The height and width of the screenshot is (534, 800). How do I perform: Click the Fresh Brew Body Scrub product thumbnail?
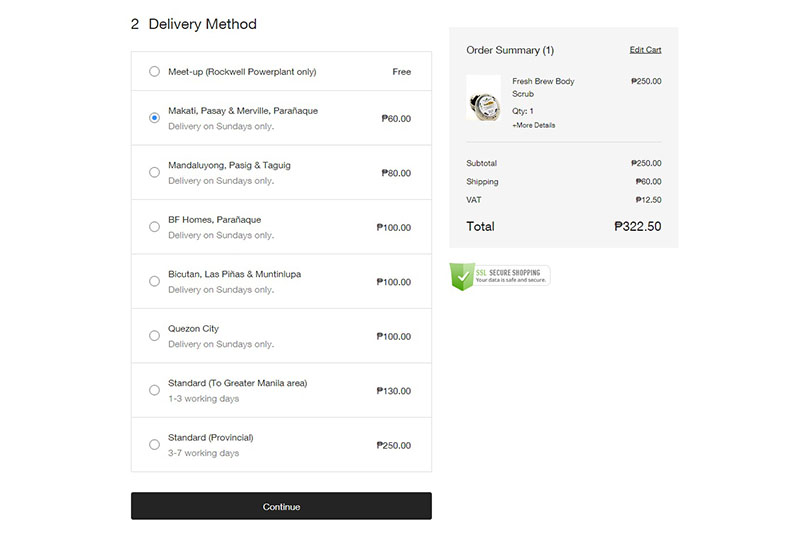pos(484,98)
